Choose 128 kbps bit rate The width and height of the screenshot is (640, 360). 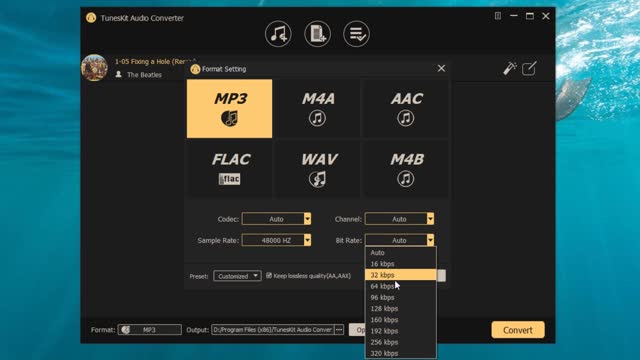(400, 309)
